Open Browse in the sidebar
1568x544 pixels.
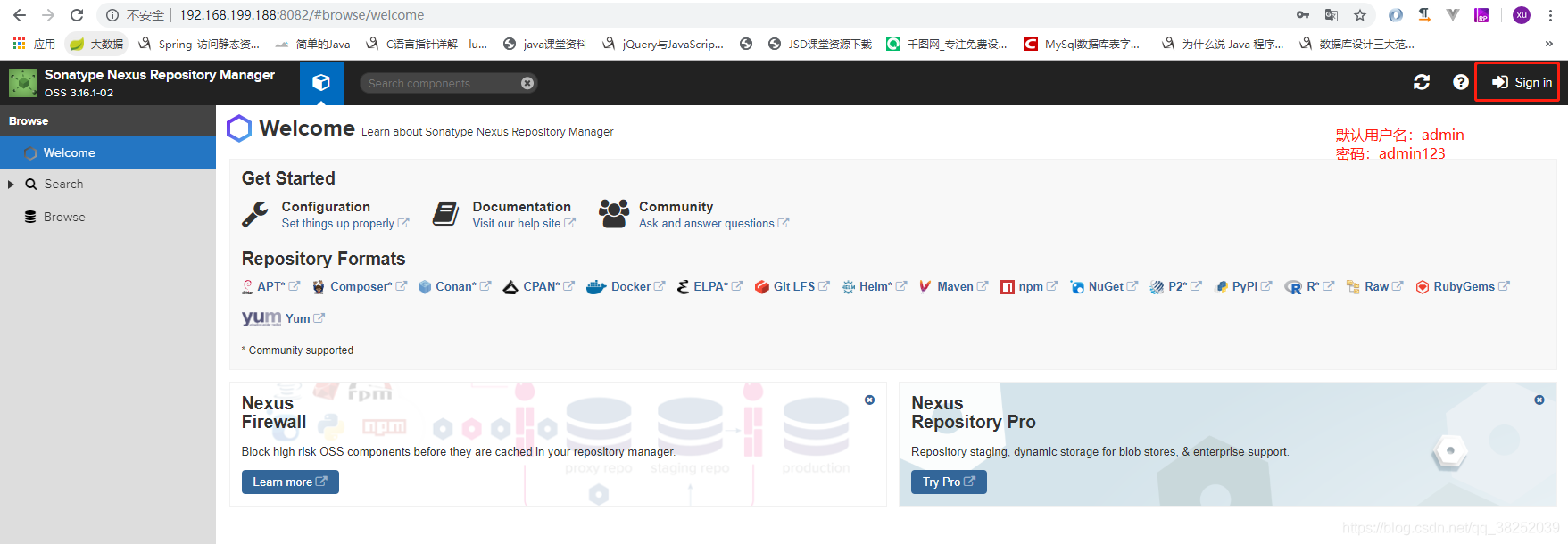(64, 217)
